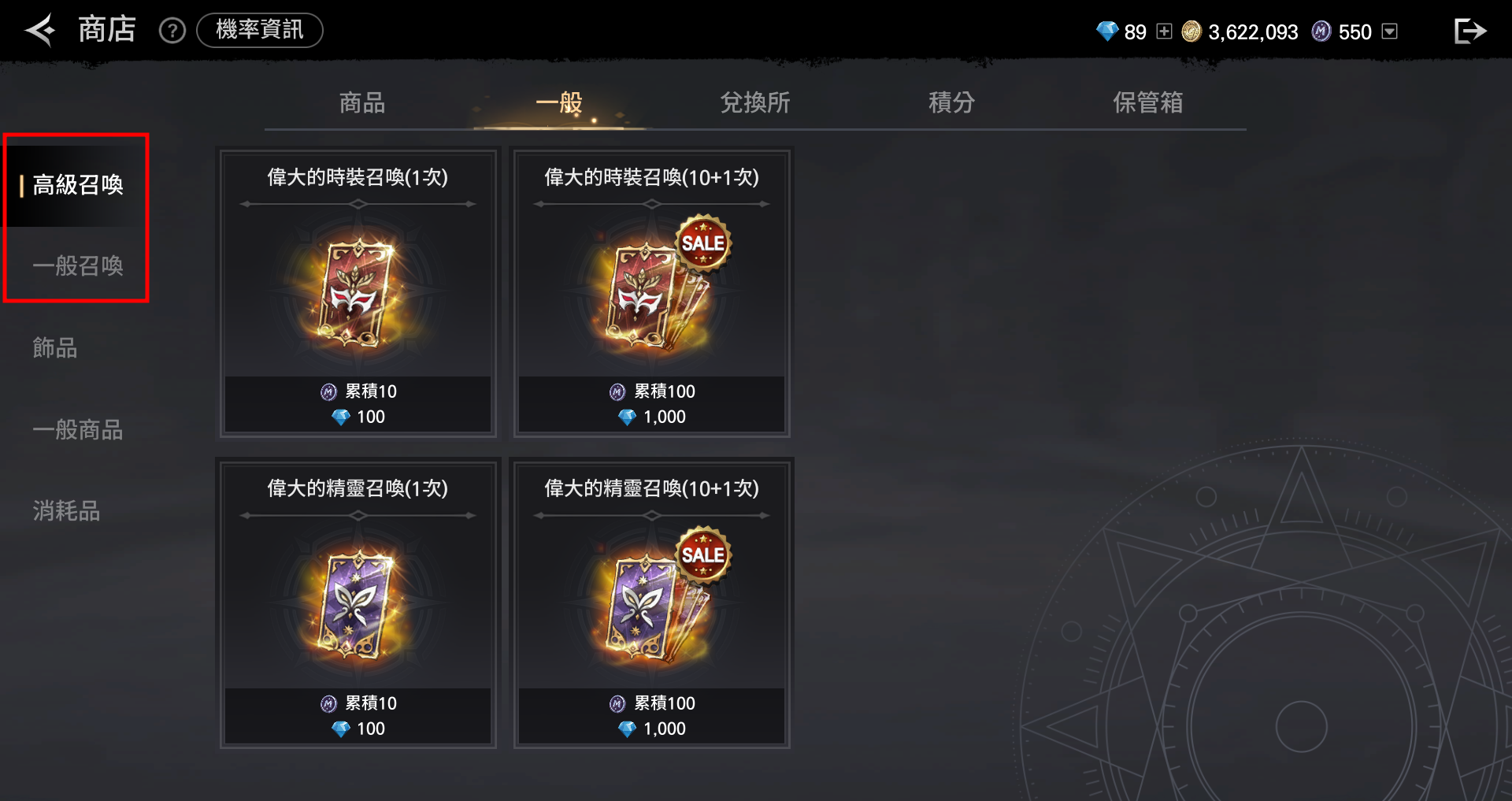Image resolution: width=1512 pixels, height=801 pixels.
Task: Buy 偉大的時裝召喚(1次) card item
Action: (x=358, y=292)
